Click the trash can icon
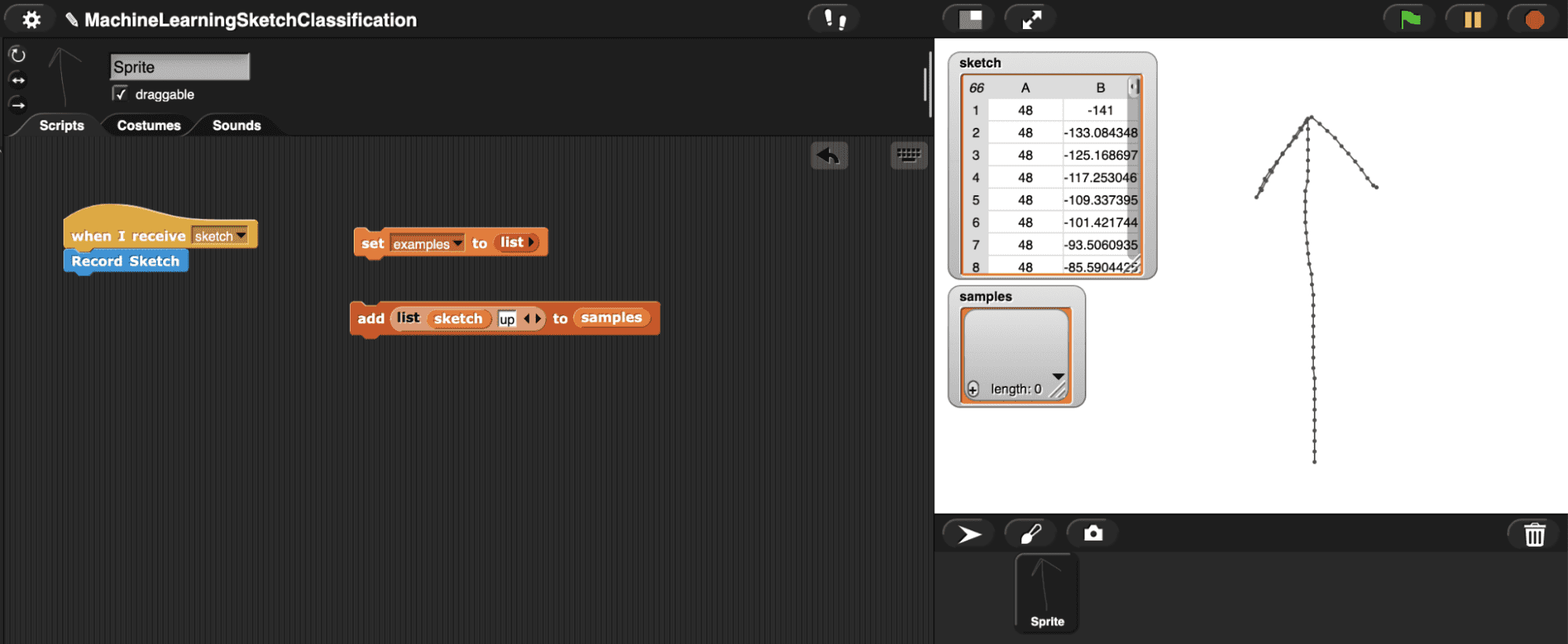1568x644 pixels. point(1534,534)
